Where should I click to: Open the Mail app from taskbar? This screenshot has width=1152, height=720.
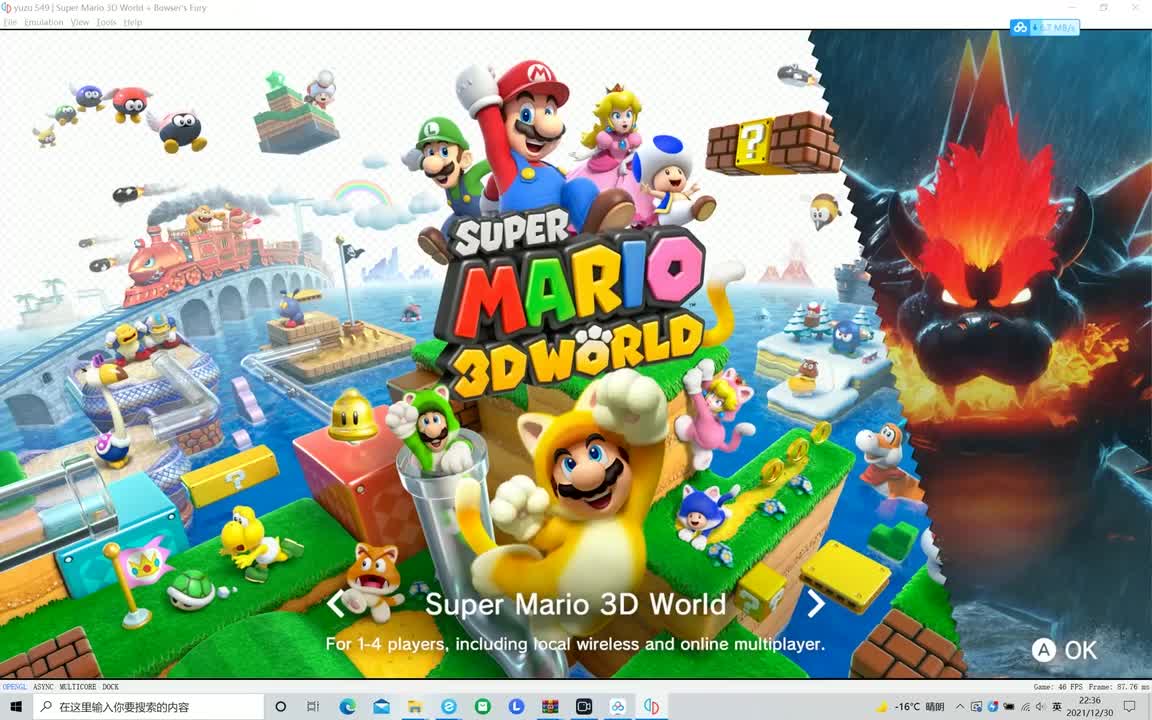[x=381, y=706]
